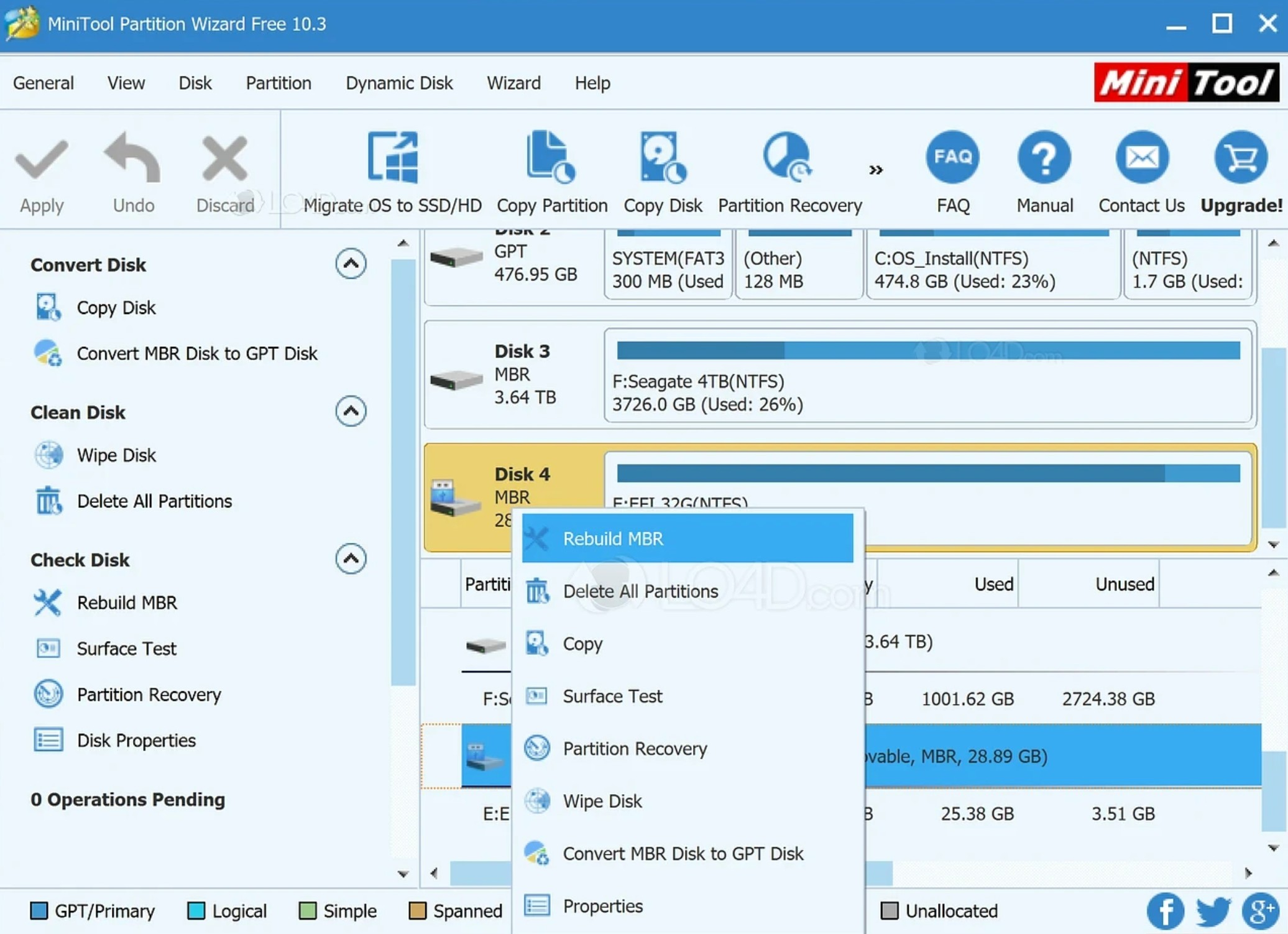
Task: Choose Delete All Partitions in context menu
Action: 688,591
